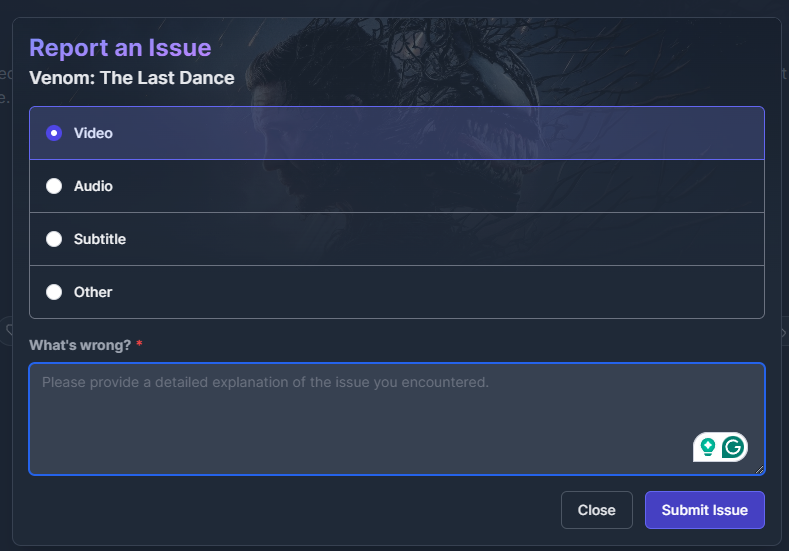
Task: Click the "What's wrong?" field label
Action: pos(80,345)
